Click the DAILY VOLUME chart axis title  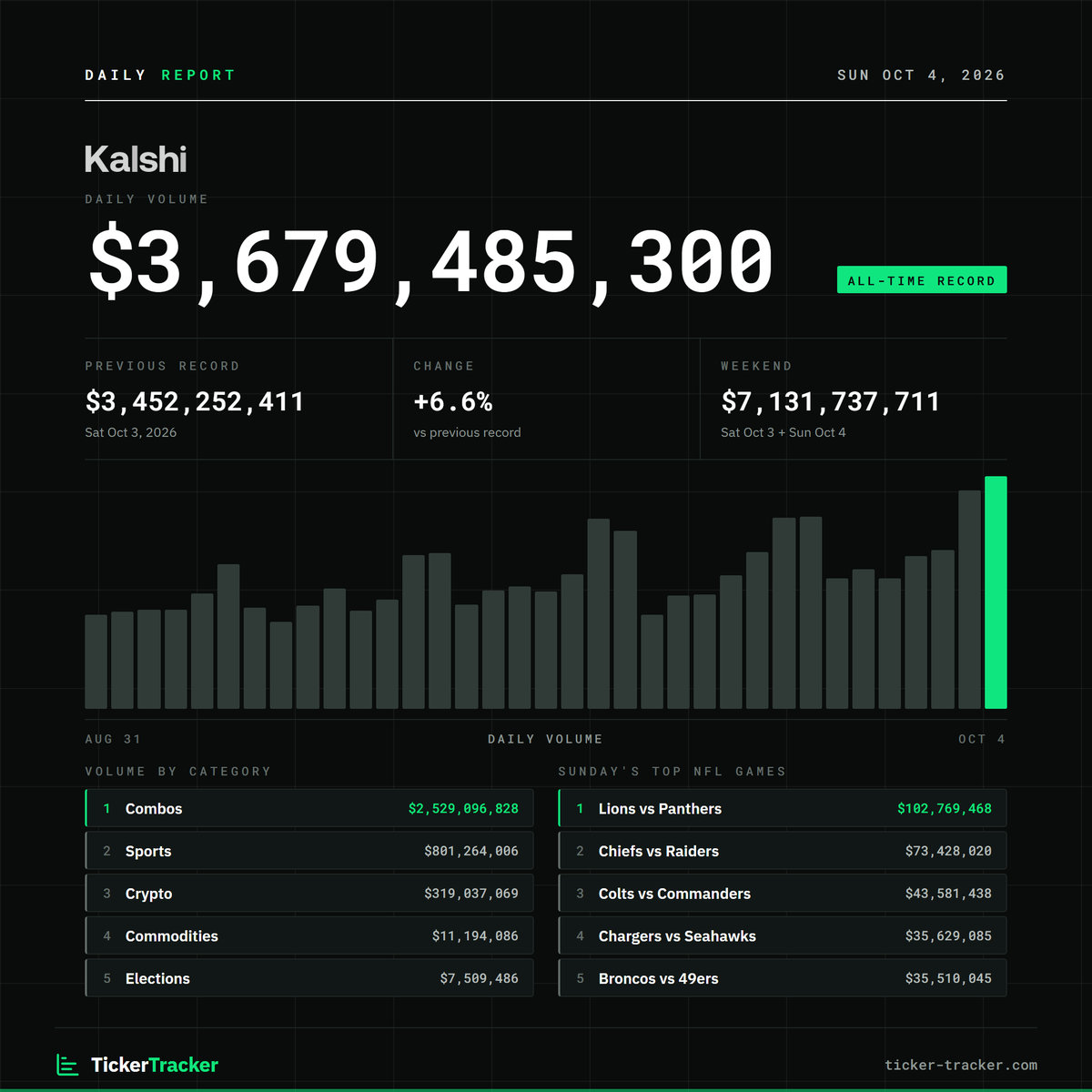[545, 739]
